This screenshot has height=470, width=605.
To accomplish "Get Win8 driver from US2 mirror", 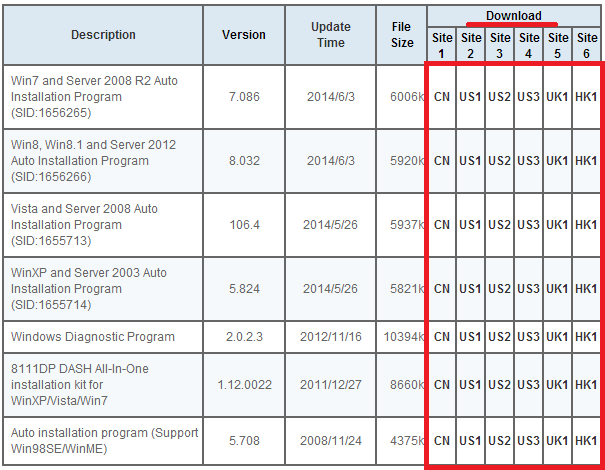I will pyautogui.click(x=499, y=161).
